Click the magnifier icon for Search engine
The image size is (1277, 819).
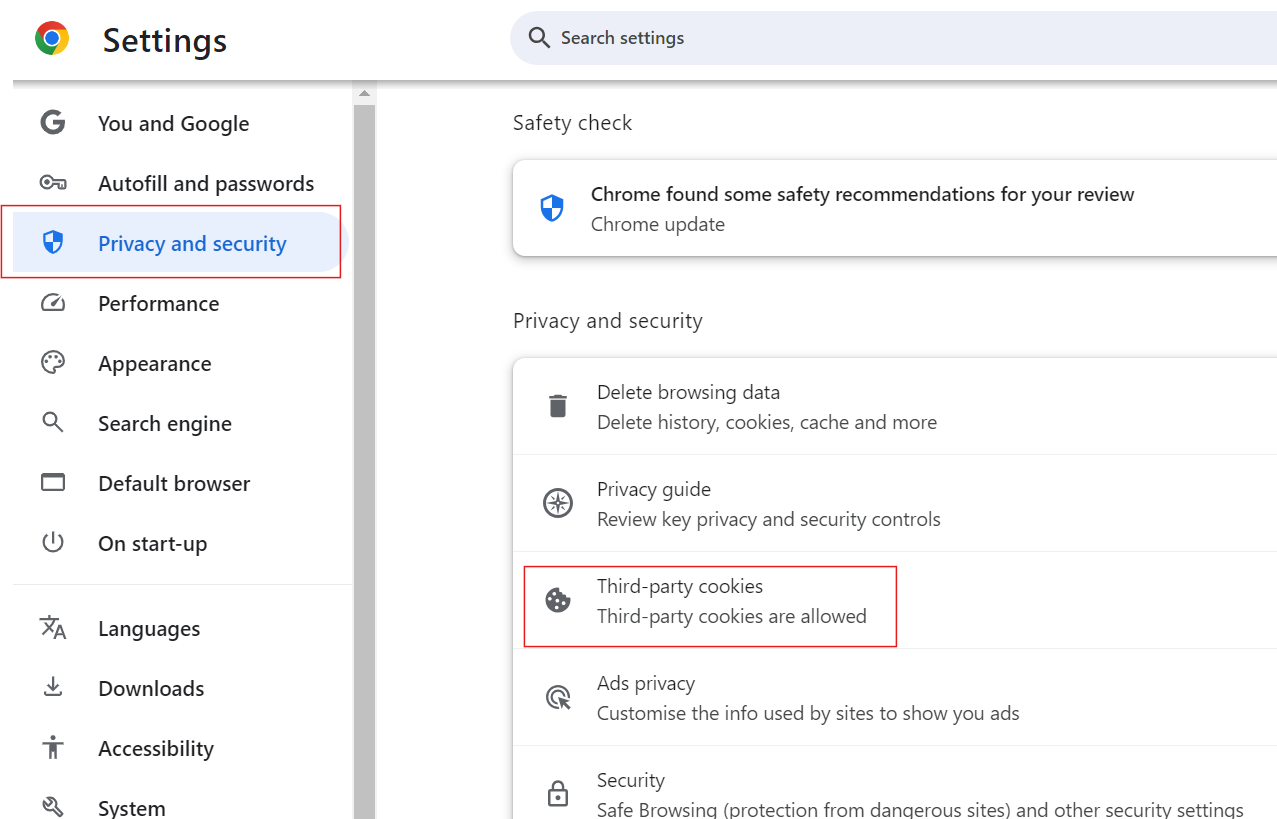[x=52, y=422]
